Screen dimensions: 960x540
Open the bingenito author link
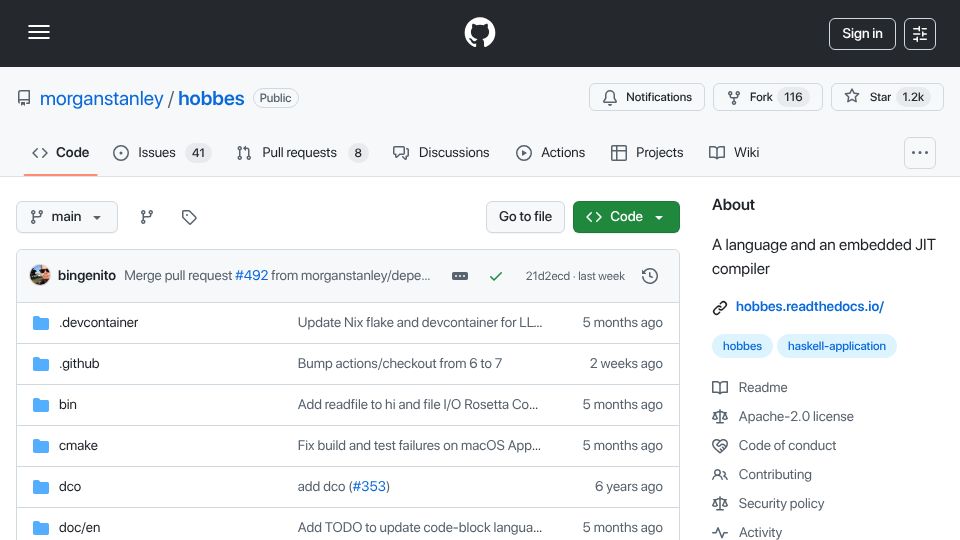point(87,276)
